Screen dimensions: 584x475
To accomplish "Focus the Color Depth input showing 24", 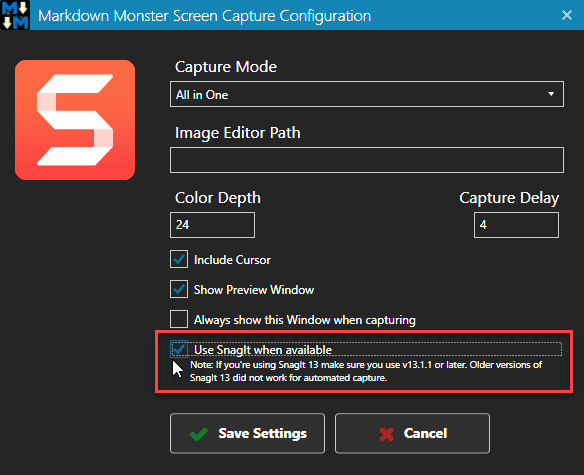I will [x=212, y=225].
